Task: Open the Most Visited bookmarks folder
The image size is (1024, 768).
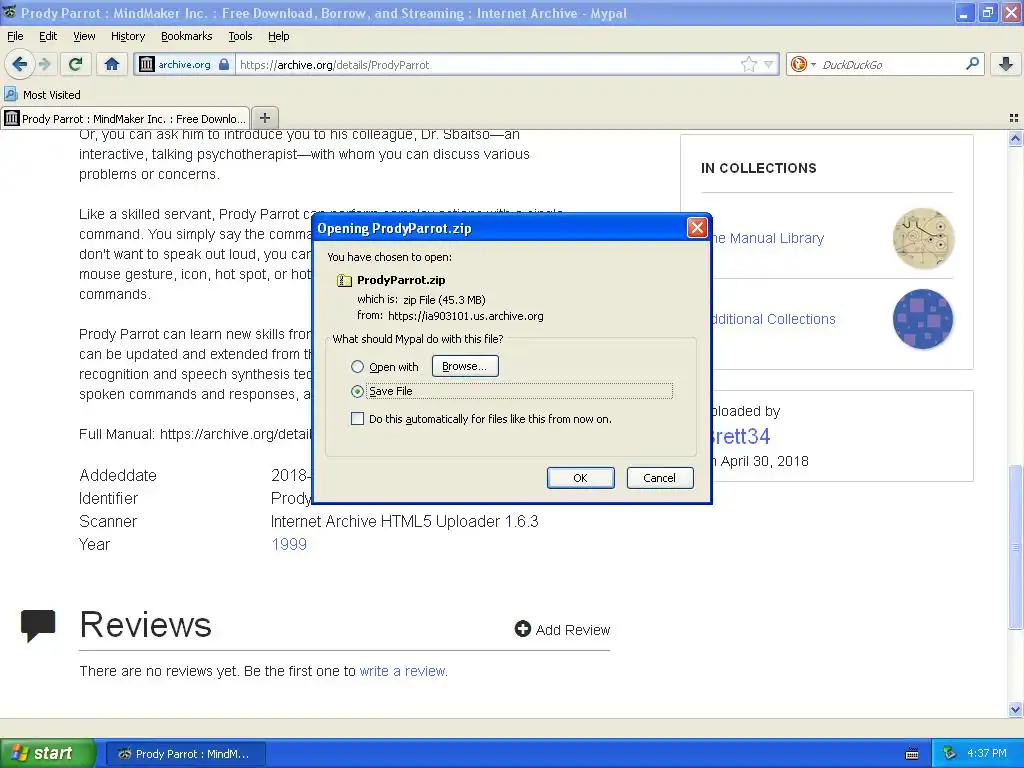Action: [43, 95]
